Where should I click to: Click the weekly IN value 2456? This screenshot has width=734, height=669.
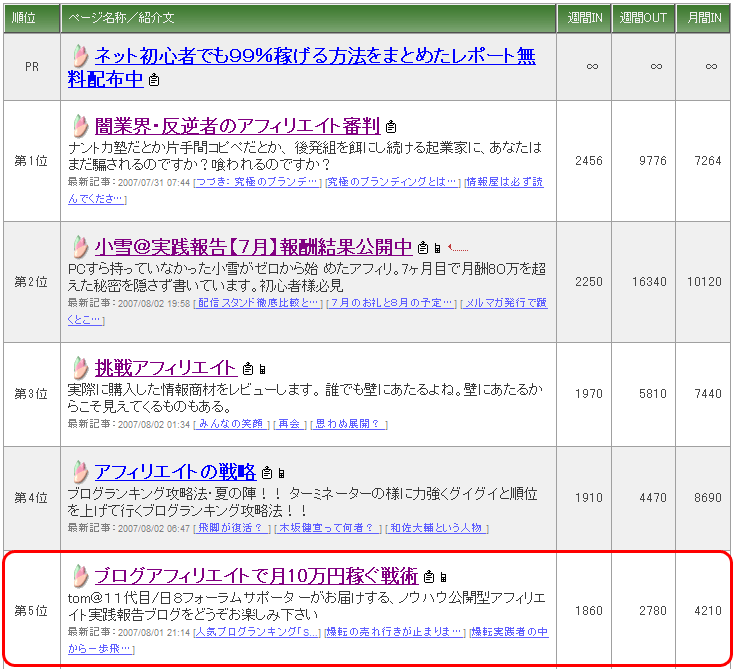[x=589, y=161]
